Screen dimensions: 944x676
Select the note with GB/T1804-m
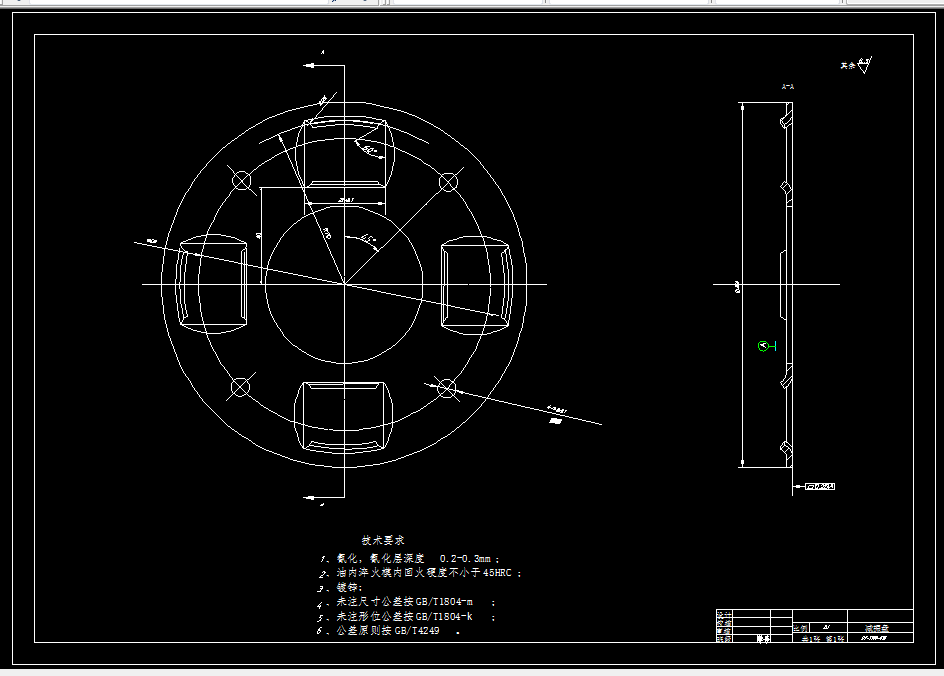(x=406, y=602)
